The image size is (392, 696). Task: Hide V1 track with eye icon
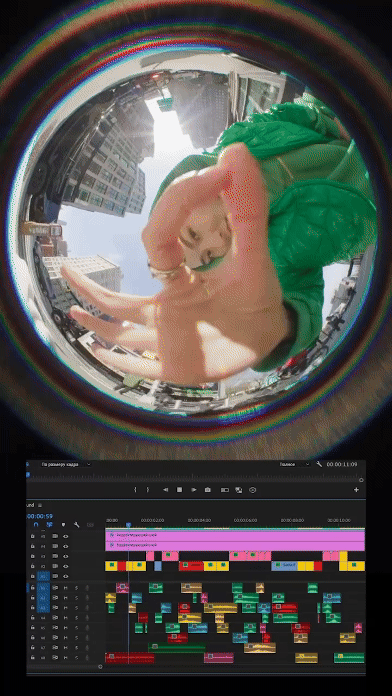[x=66, y=576]
